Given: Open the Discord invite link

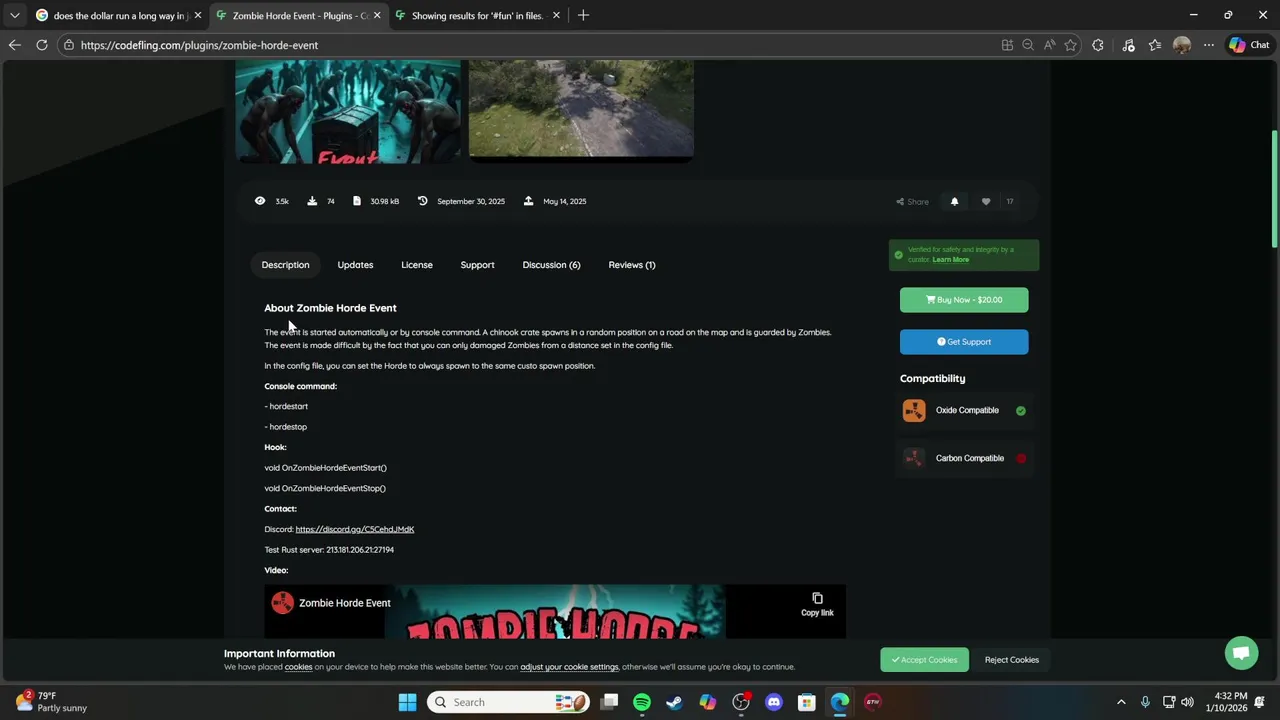Looking at the screenshot, I should 355,529.
